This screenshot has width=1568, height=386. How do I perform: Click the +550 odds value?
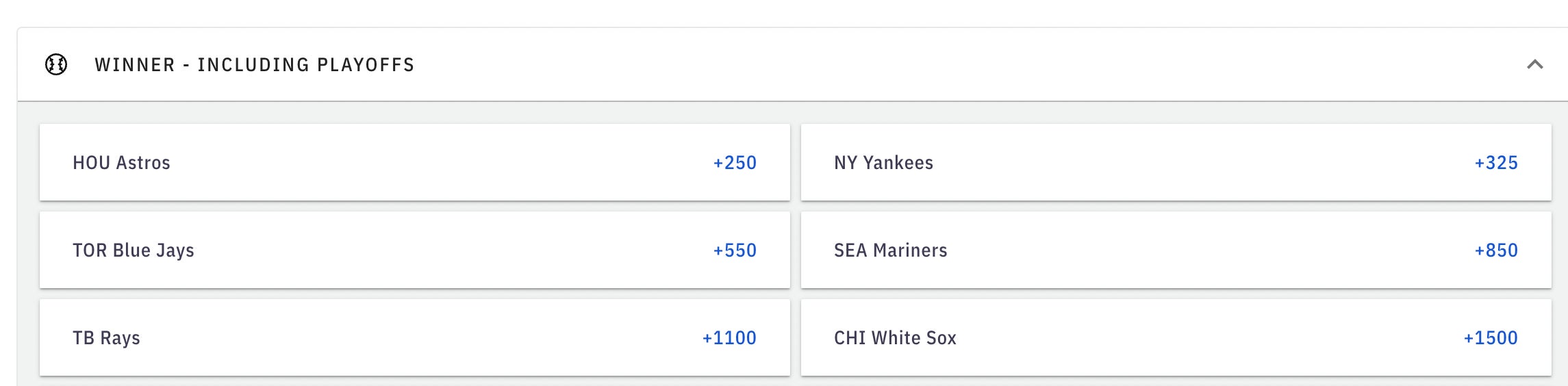tap(735, 250)
